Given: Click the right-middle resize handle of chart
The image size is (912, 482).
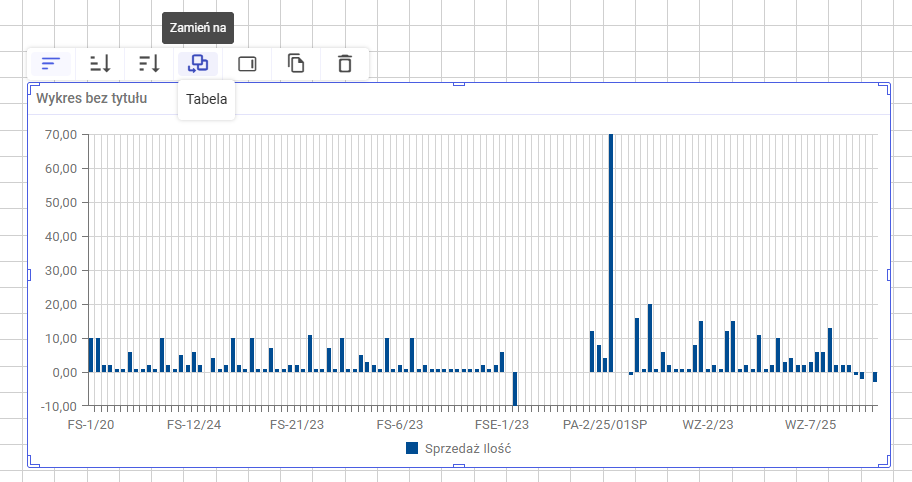Looking at the screenshot, I should coord(888,275).
